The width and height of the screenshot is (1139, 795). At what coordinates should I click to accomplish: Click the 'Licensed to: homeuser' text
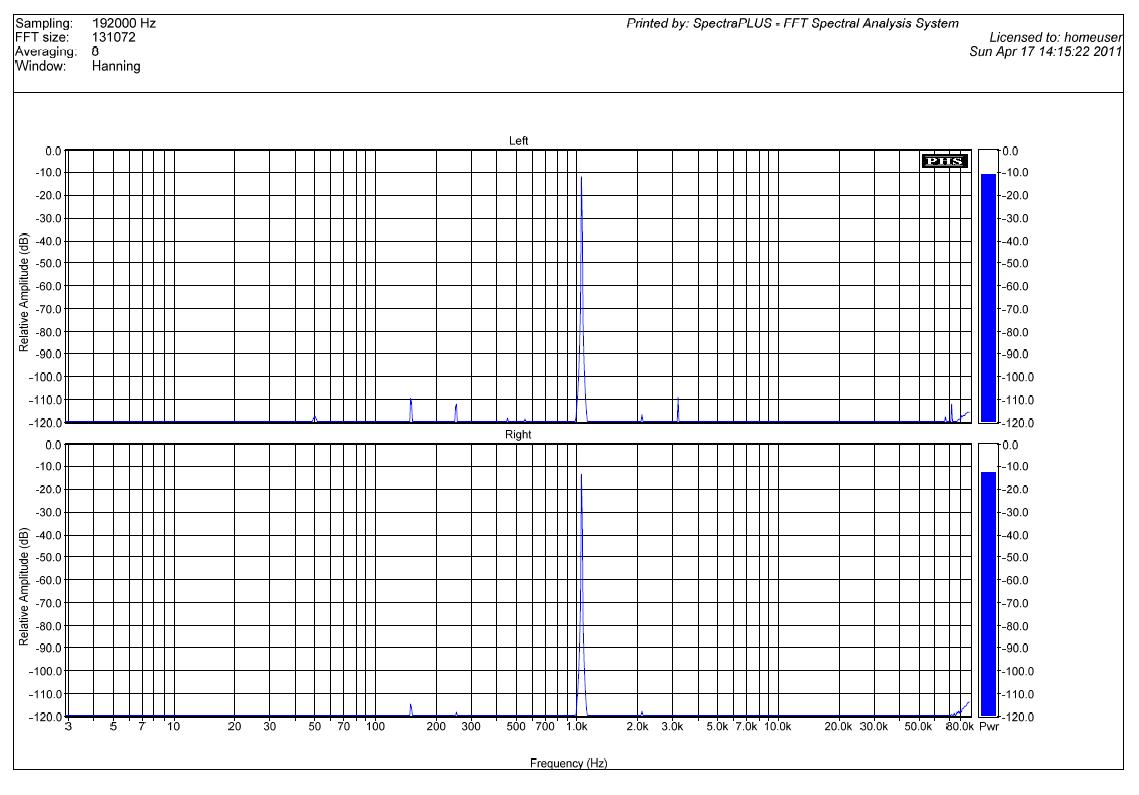pyautogui.click(x=1055, y=37)
